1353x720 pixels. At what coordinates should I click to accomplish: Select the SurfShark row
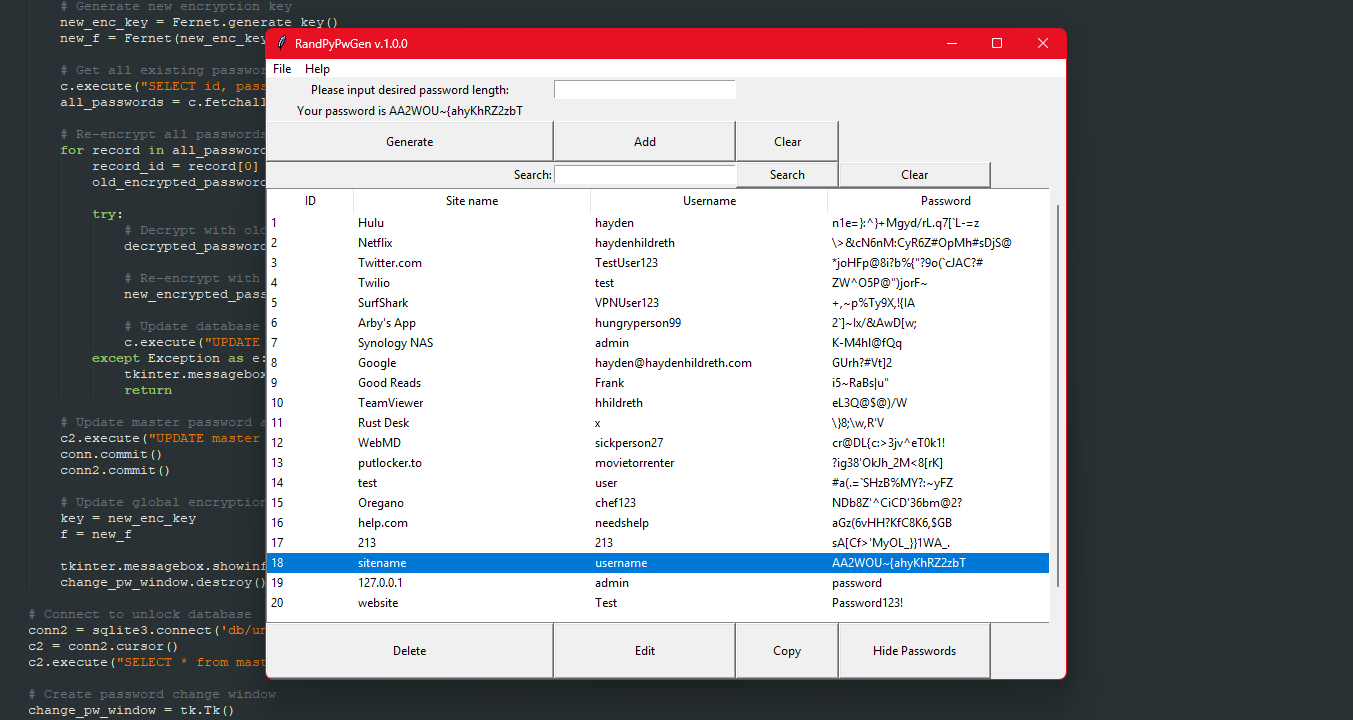658,303
